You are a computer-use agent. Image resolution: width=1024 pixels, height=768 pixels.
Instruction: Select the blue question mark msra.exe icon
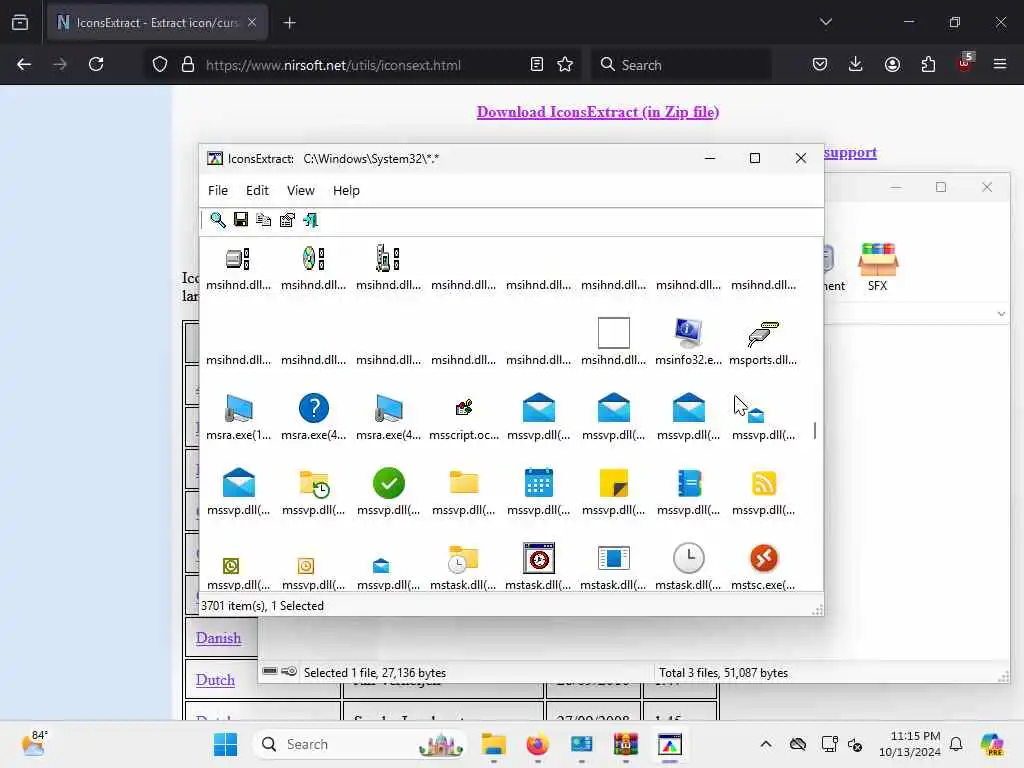pyautogui.click(x=313, y=408)
